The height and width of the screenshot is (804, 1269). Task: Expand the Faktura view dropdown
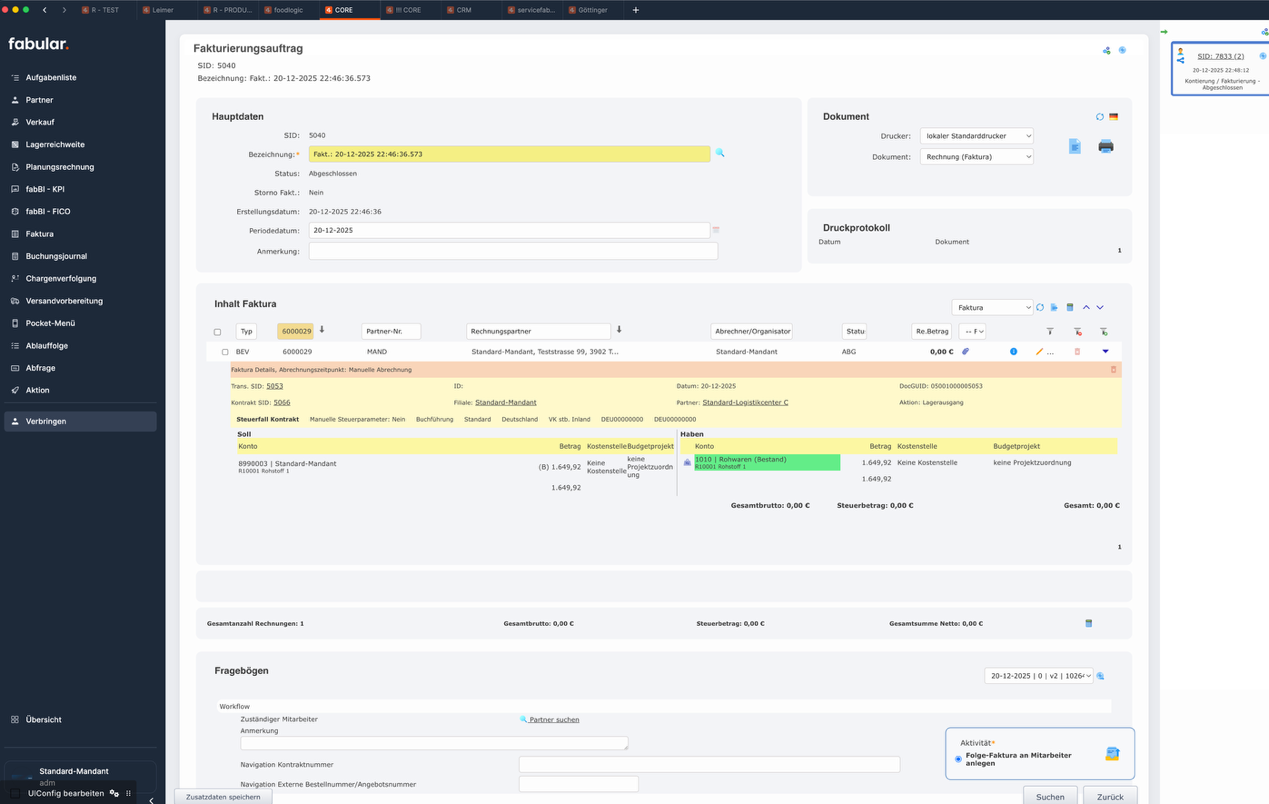991,308
